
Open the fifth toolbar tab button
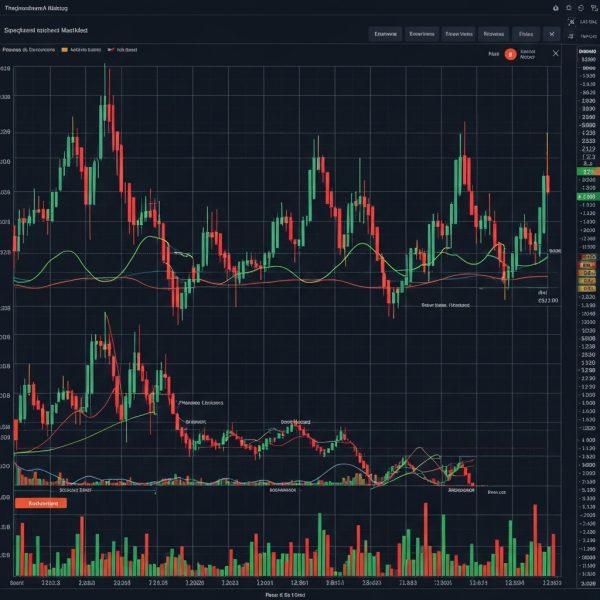pos(527,33)
